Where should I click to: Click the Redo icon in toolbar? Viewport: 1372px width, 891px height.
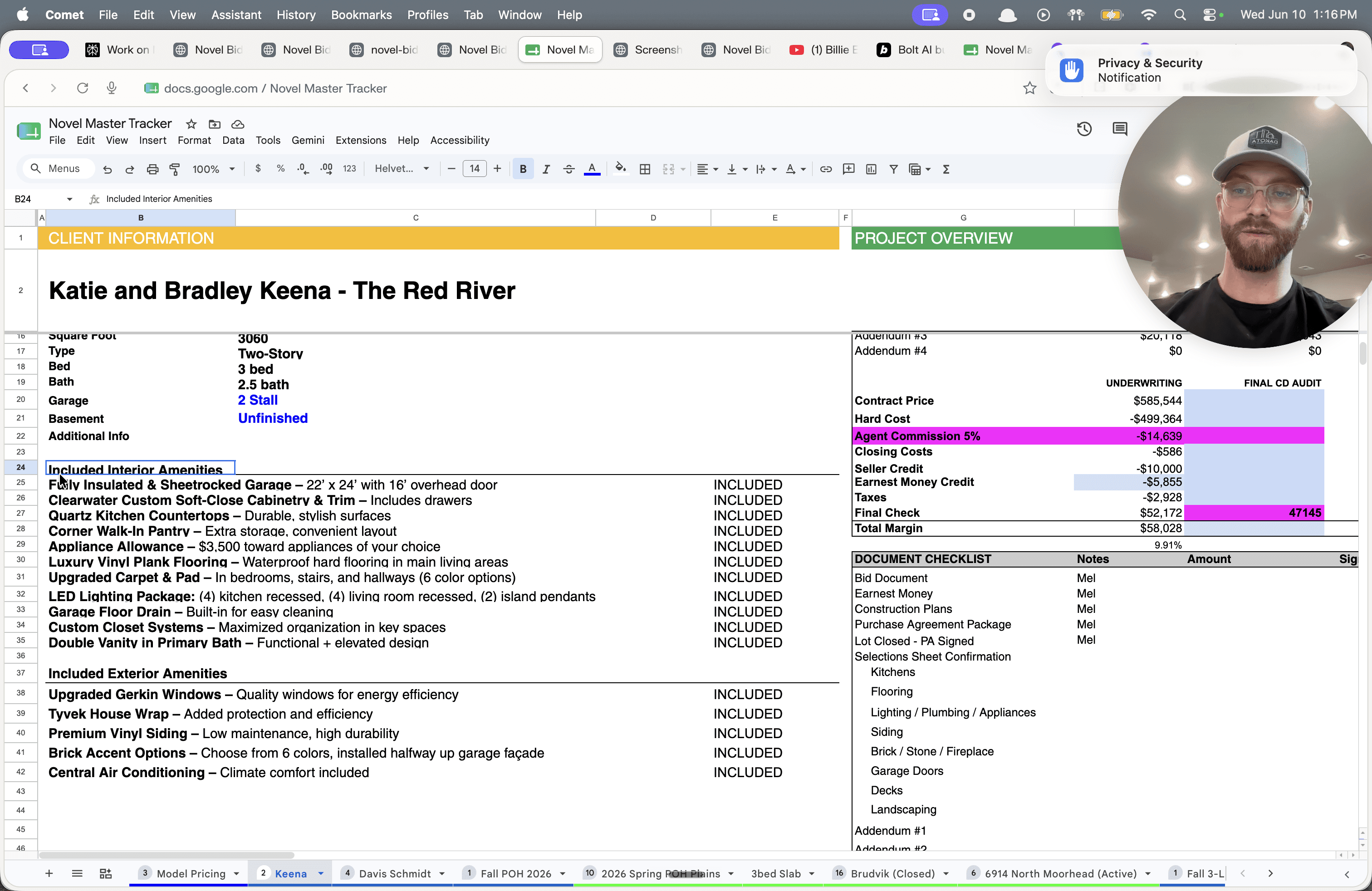(130, 169)
